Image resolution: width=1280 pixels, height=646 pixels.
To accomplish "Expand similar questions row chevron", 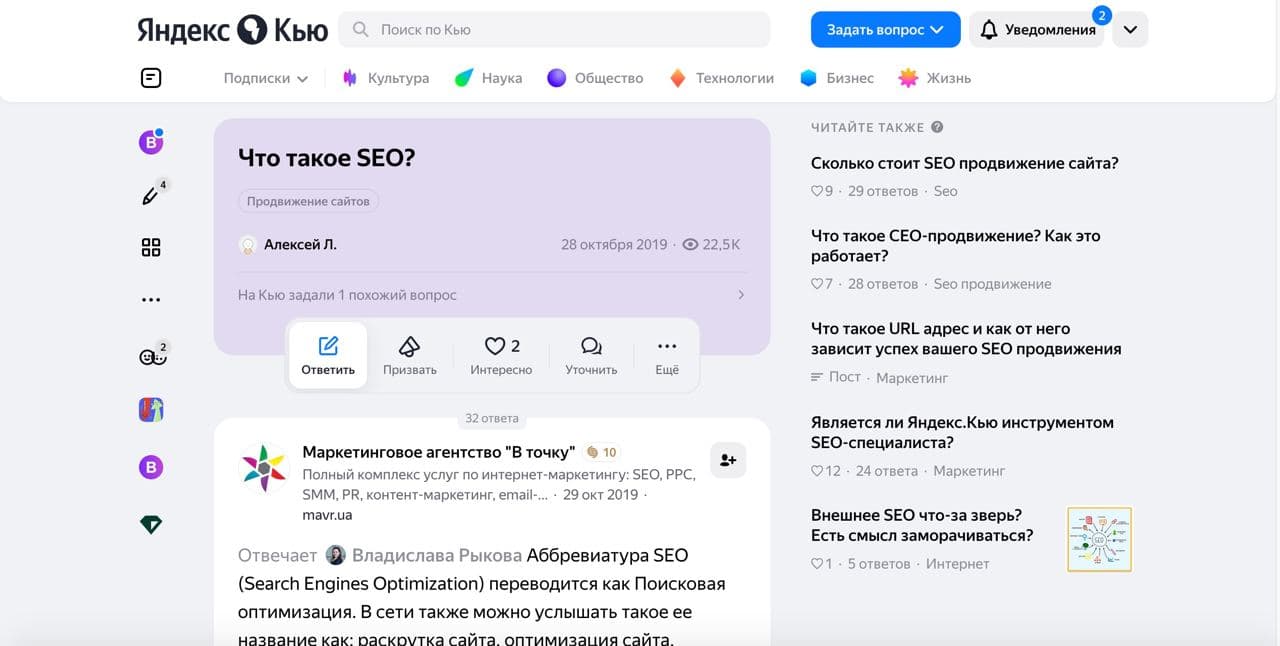I will pyautogui.click(x=741, y=295).
